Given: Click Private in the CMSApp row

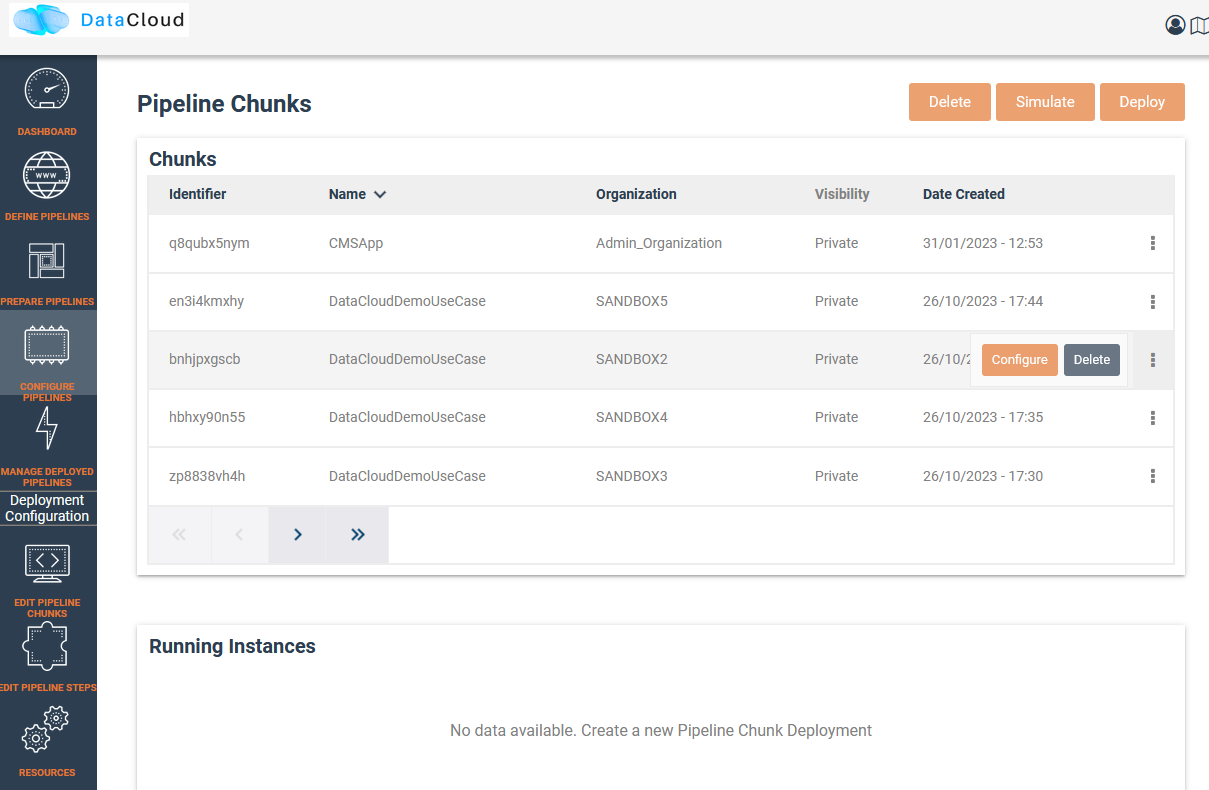Looking at the screenshot, I should click(837, 243).
